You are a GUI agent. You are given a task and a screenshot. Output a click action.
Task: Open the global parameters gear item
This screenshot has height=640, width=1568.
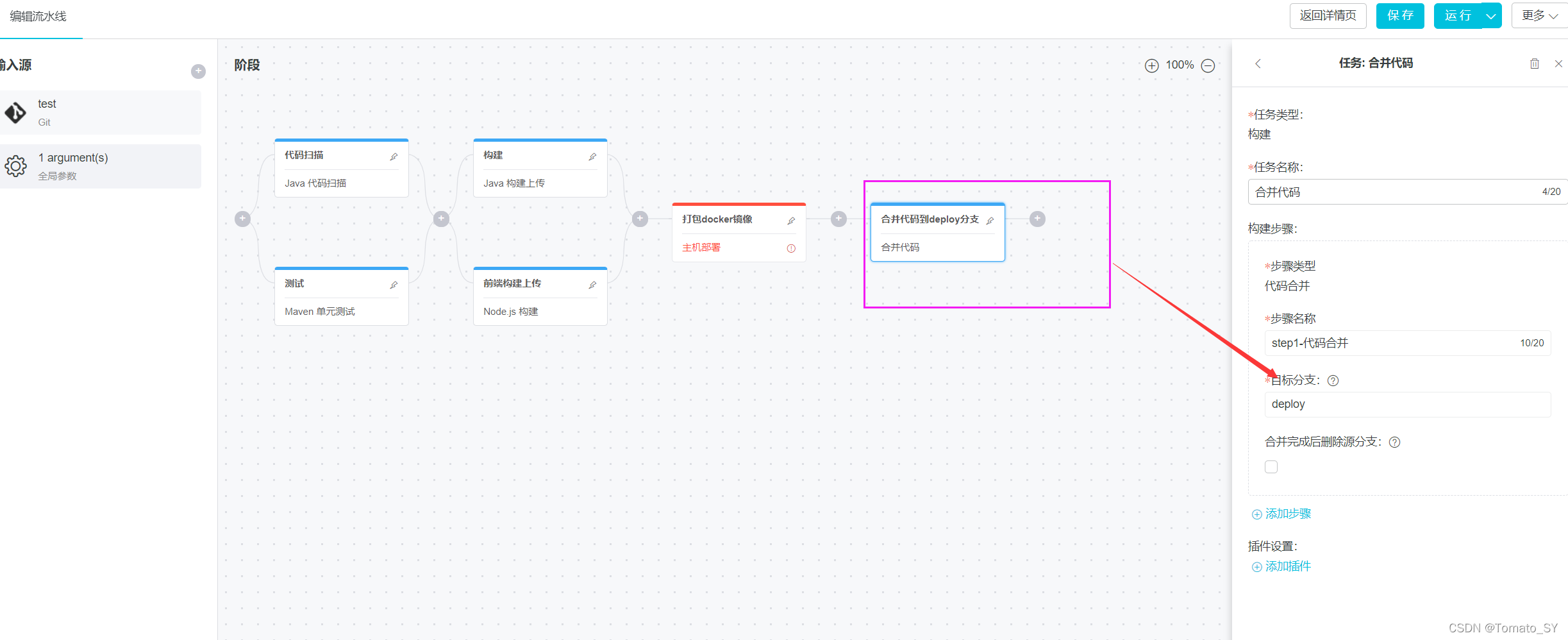pyautogui.click(x=101, y=166)
